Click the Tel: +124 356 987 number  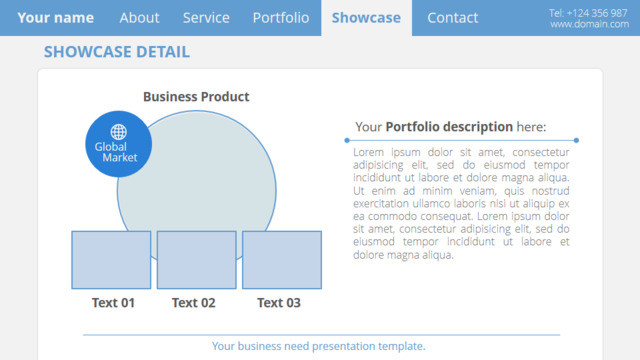[x=588, y=13]
